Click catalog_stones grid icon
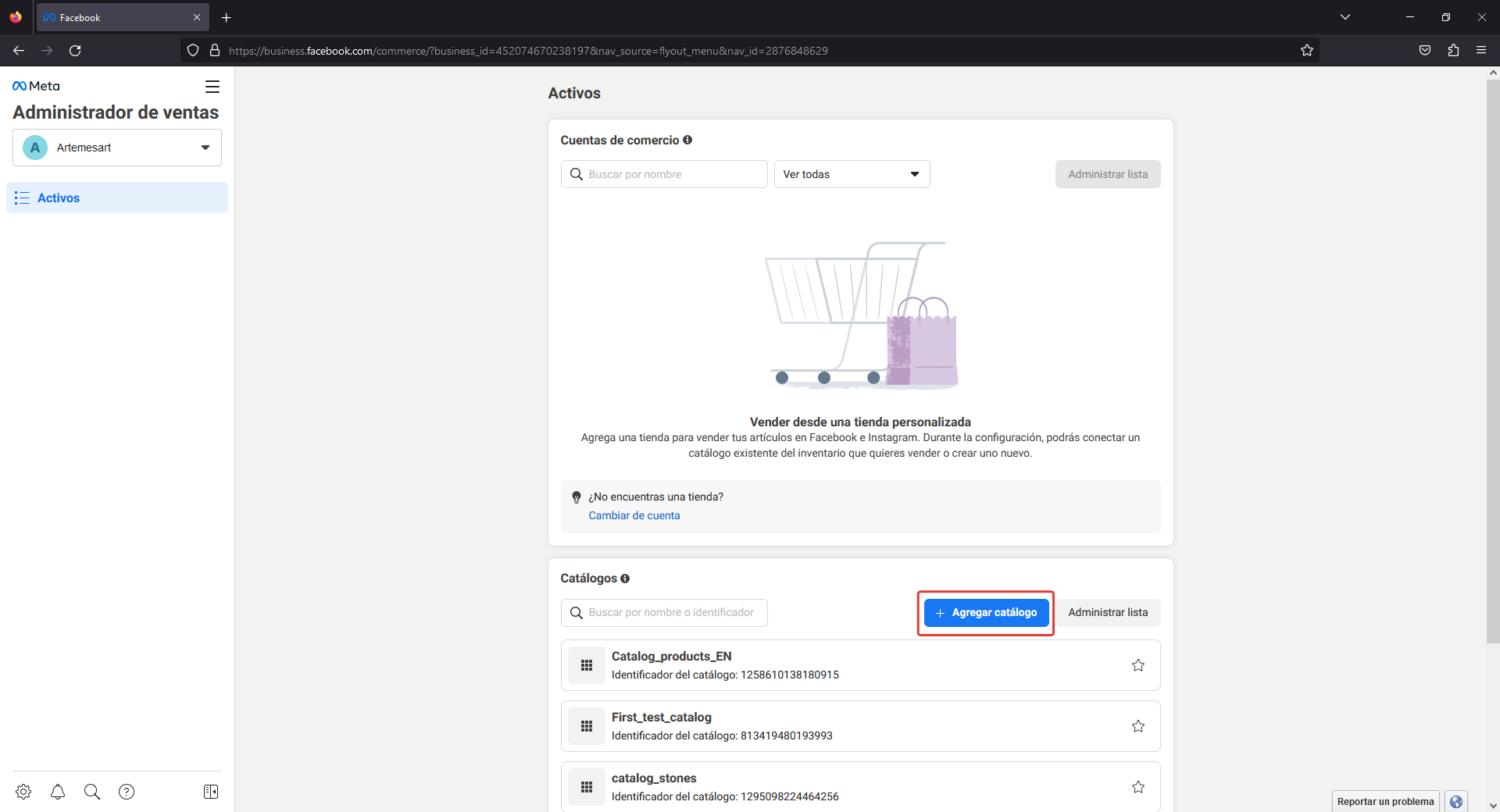 (587, 787)
